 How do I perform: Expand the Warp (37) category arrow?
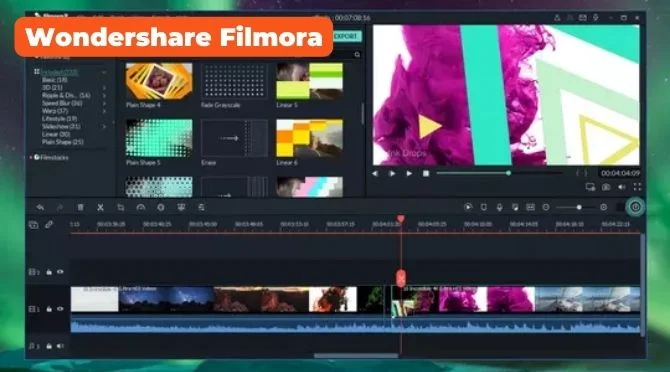[104, 111]
